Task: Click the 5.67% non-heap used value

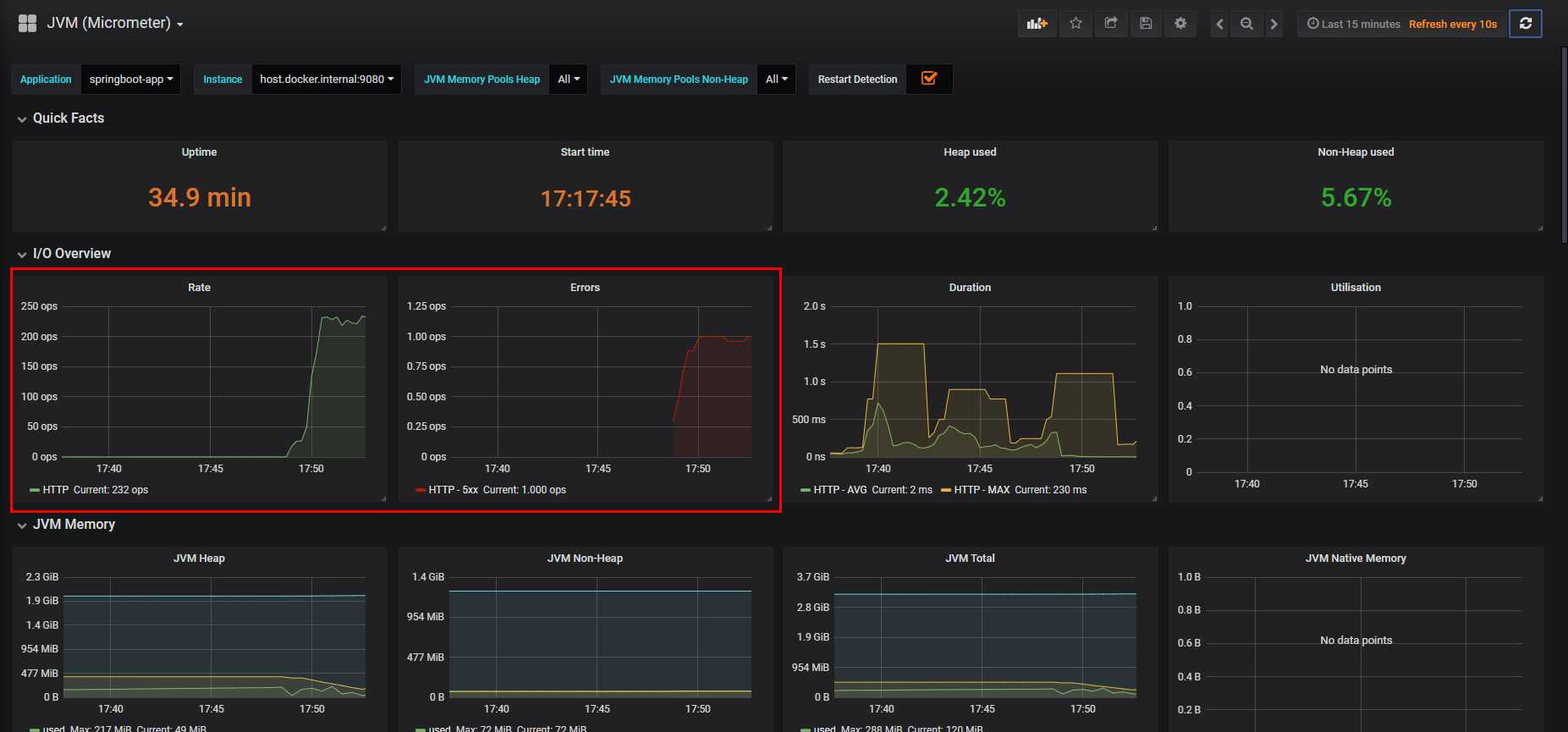Action: (1356, 197)
